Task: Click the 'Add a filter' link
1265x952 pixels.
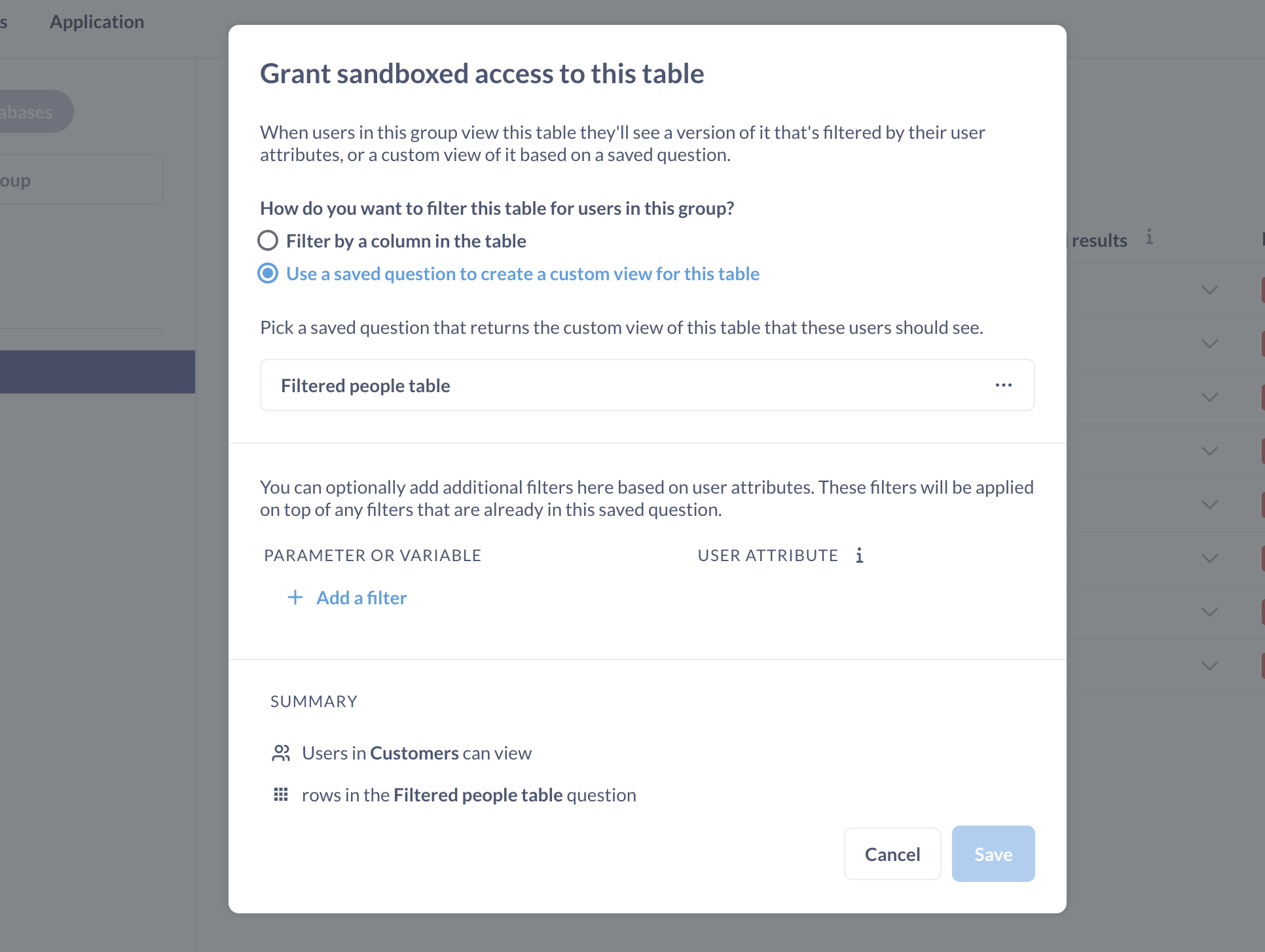Action: click(361, 598)
